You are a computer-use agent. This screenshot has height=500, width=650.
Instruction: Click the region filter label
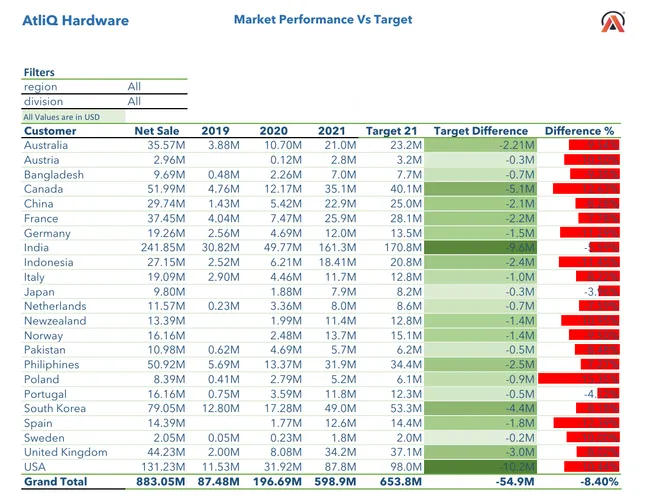[41, 87]
